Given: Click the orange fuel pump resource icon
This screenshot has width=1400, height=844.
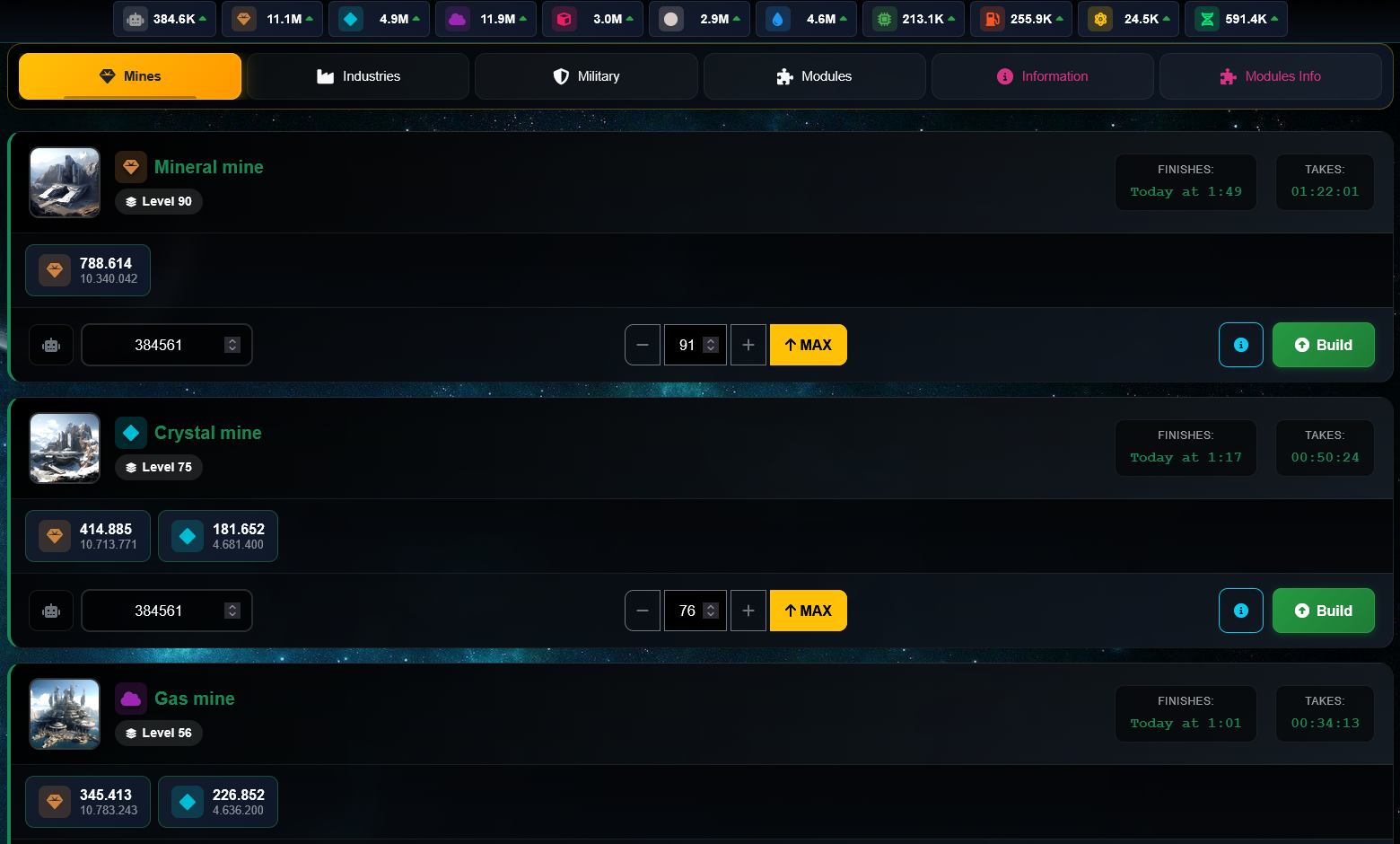Looking at the screenshot, I should [992, 19].
